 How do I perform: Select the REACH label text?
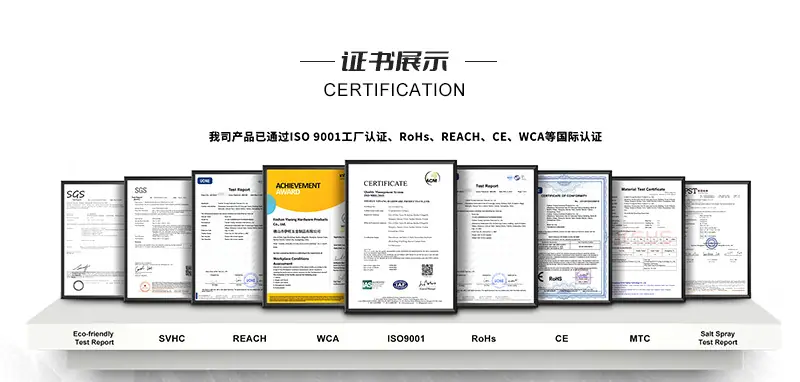249,339
